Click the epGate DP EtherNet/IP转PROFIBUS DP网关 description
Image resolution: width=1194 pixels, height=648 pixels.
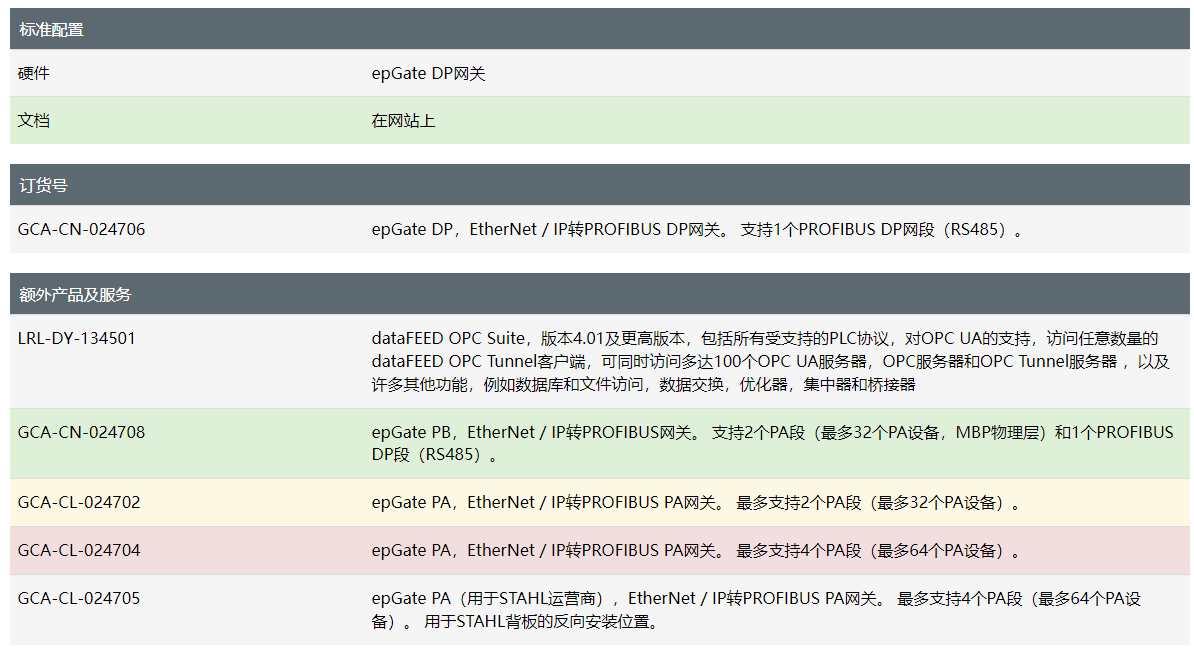click(697, 229)
